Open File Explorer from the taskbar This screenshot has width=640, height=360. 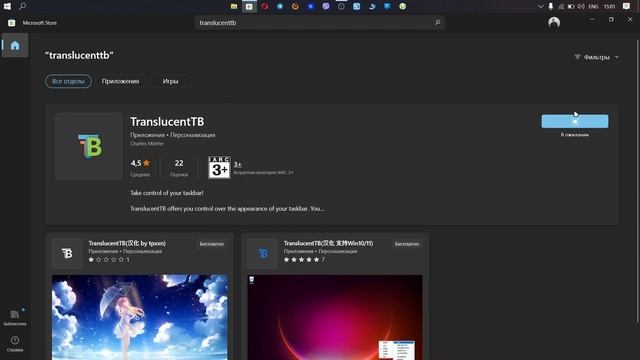coord(234,6)
